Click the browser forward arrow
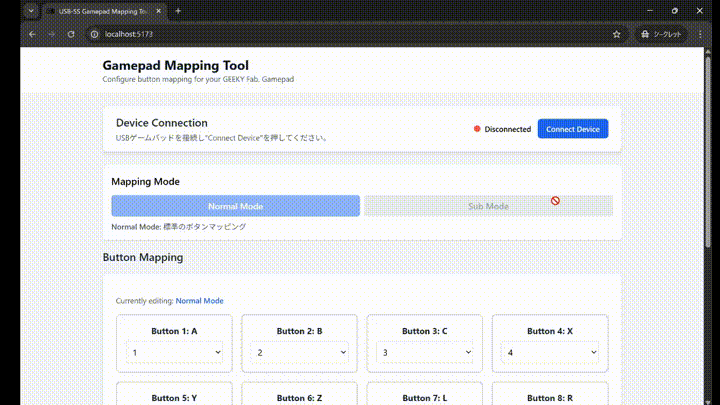This screenshot has width=720, height=405. (51, 34)
